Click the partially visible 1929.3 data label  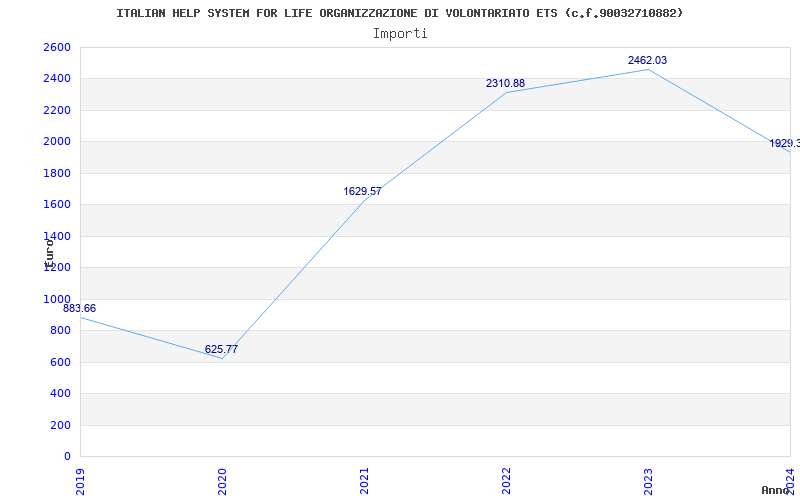(x=785, y=143)
